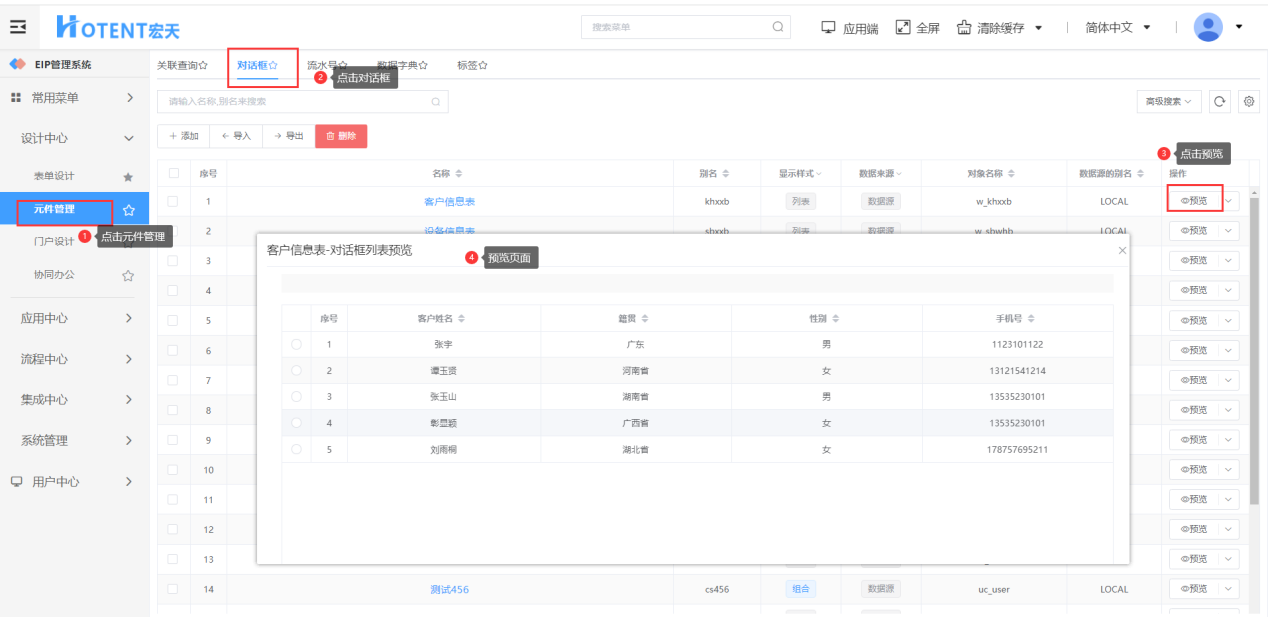
Task: Switch to the 关联查询 tab
Action: [182, 65]
